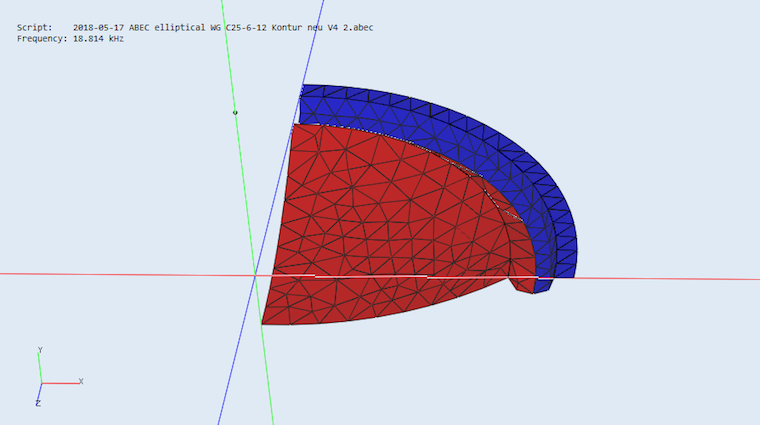
Task: Click the X label on the orientation gizmo
Action: [81, 381]
